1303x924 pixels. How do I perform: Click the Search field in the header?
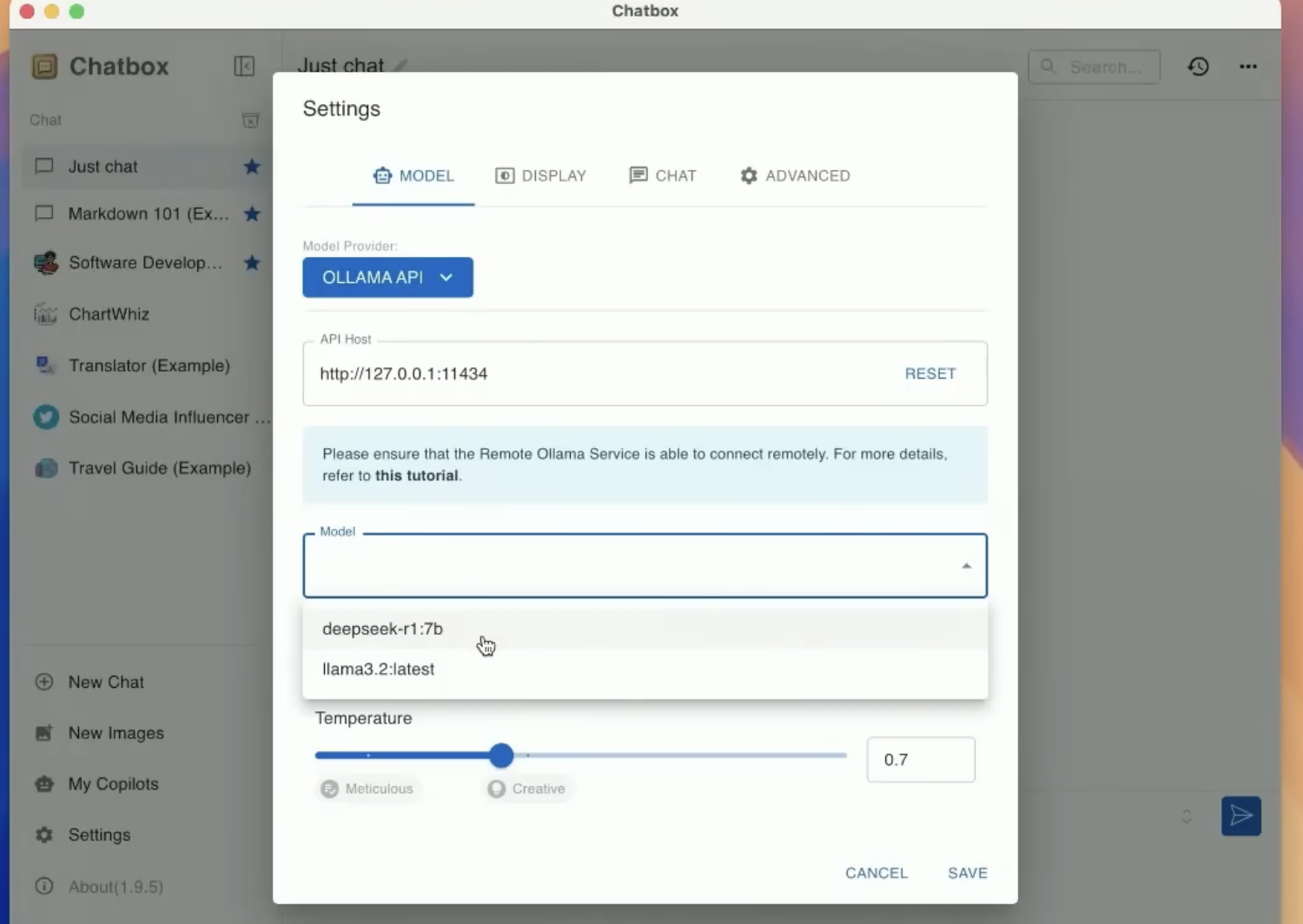click(x=1095, y=67)
